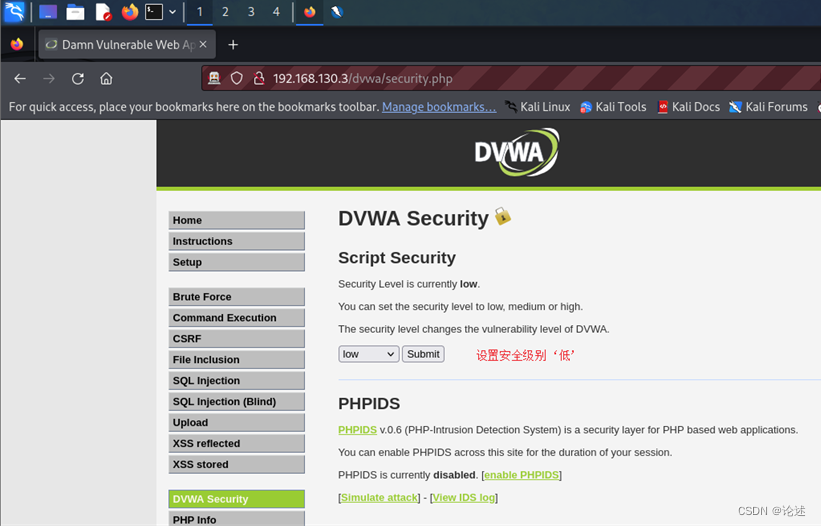
Task: Expand the terminal launcher dropdown arrow
Action: tap(172, 12)
